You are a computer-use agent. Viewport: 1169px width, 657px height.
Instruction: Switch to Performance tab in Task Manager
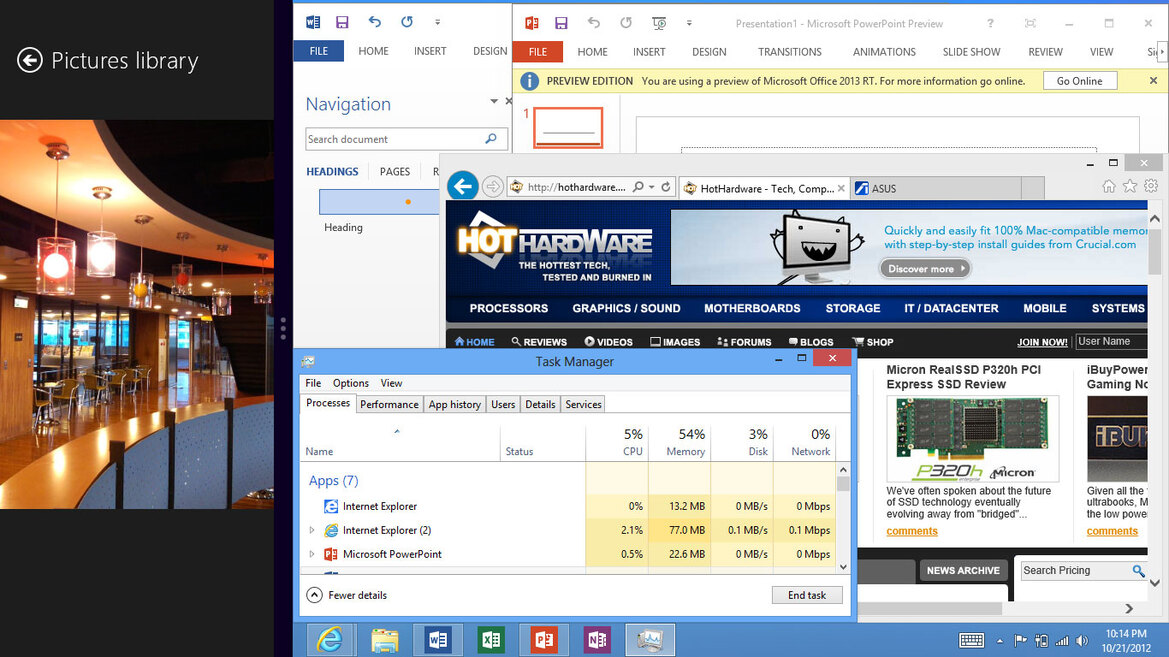(x=389, y=404)
